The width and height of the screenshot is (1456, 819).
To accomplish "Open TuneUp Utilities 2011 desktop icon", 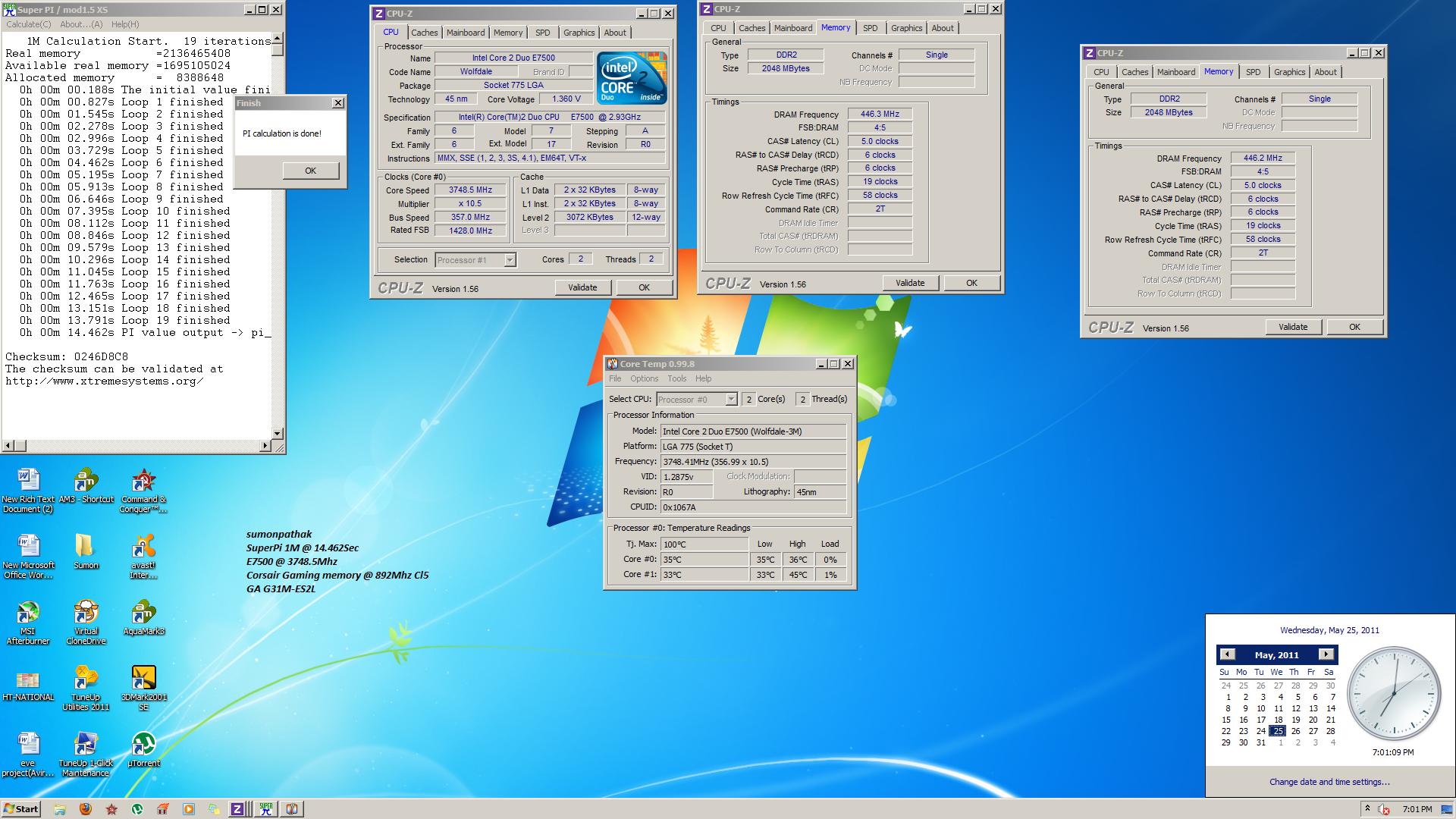I will point(86,688).
